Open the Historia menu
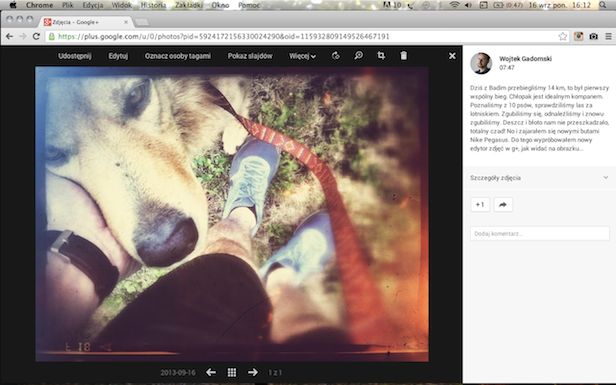 [153, 5]
